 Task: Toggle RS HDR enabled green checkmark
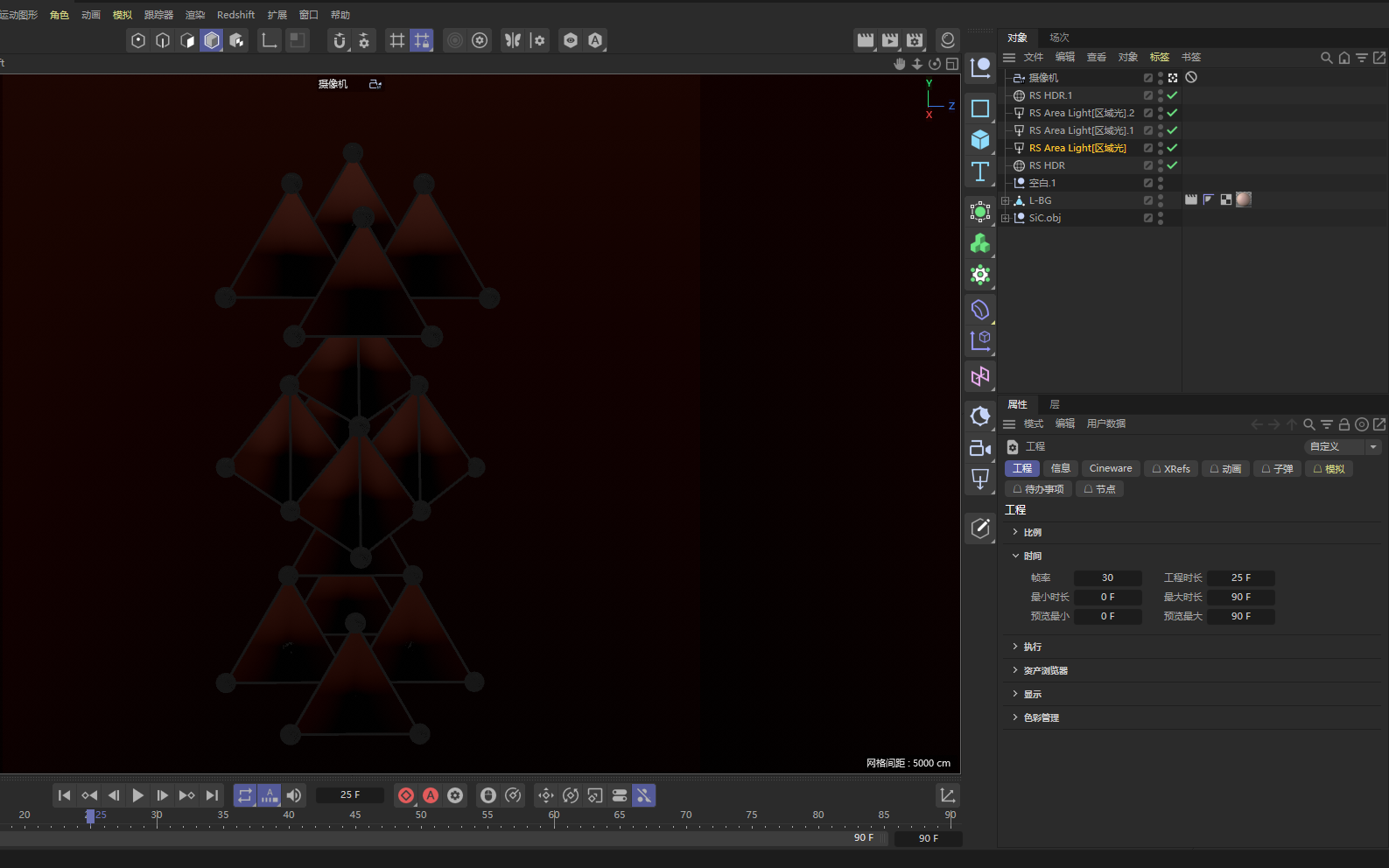tap(1172, 165)
